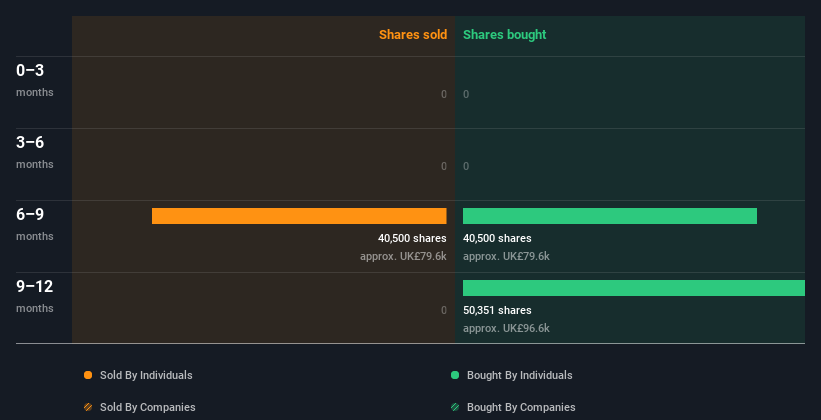Viewport: 821px width, 420px height.
Task: Click the Shares sold column header
Action: pos(413,35)
